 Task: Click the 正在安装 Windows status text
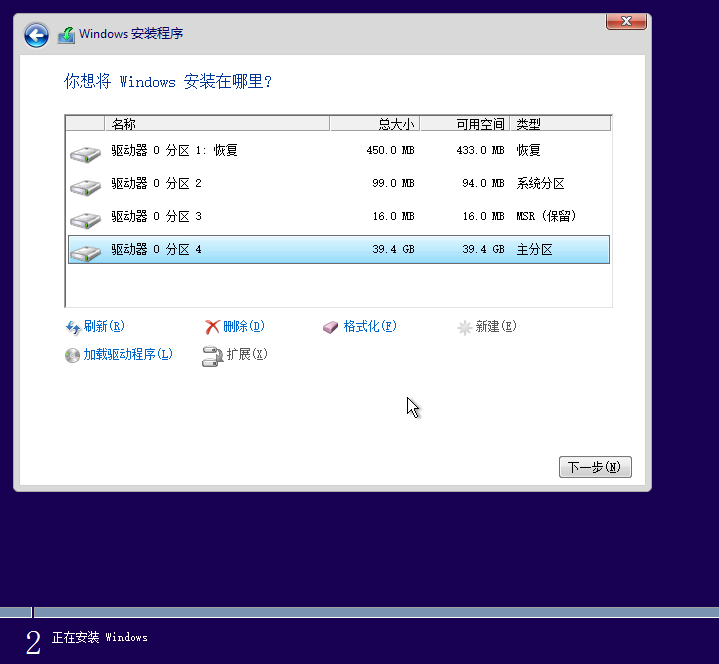(100, 637)
